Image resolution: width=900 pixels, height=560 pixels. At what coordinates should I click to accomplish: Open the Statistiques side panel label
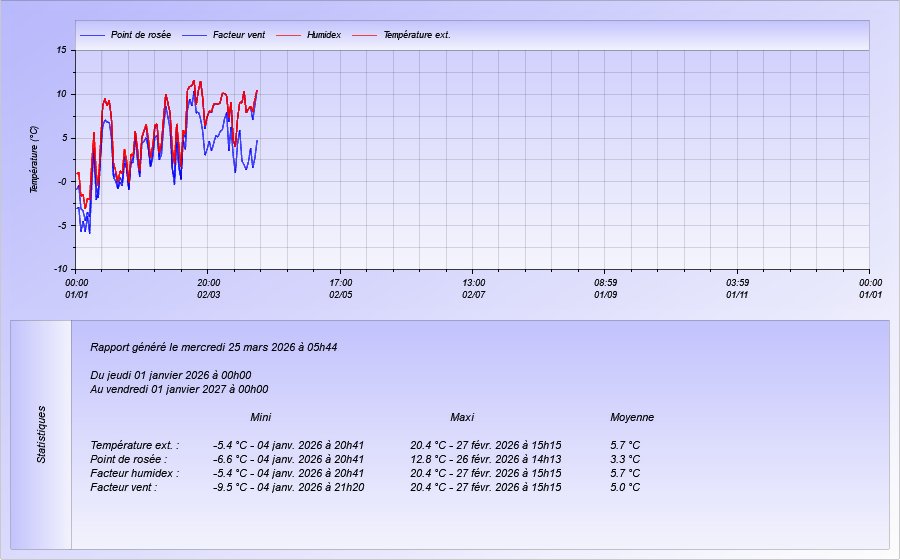[x=42, y=434]
